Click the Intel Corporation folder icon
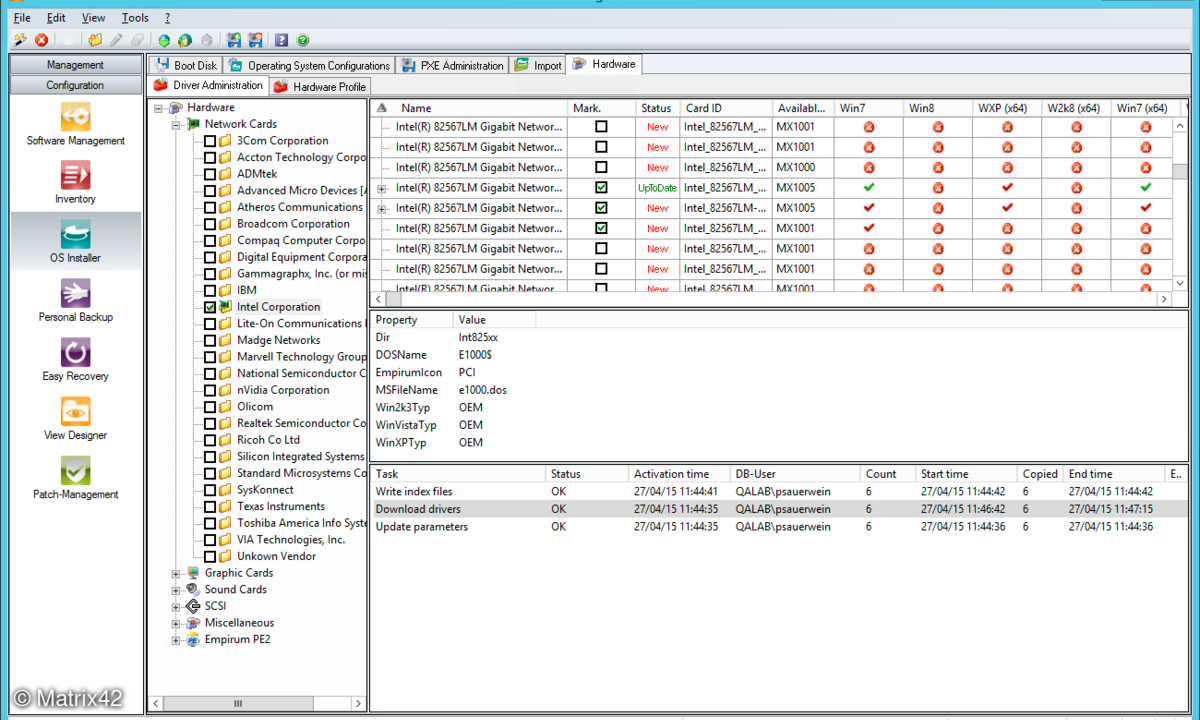 coord(226,307)
